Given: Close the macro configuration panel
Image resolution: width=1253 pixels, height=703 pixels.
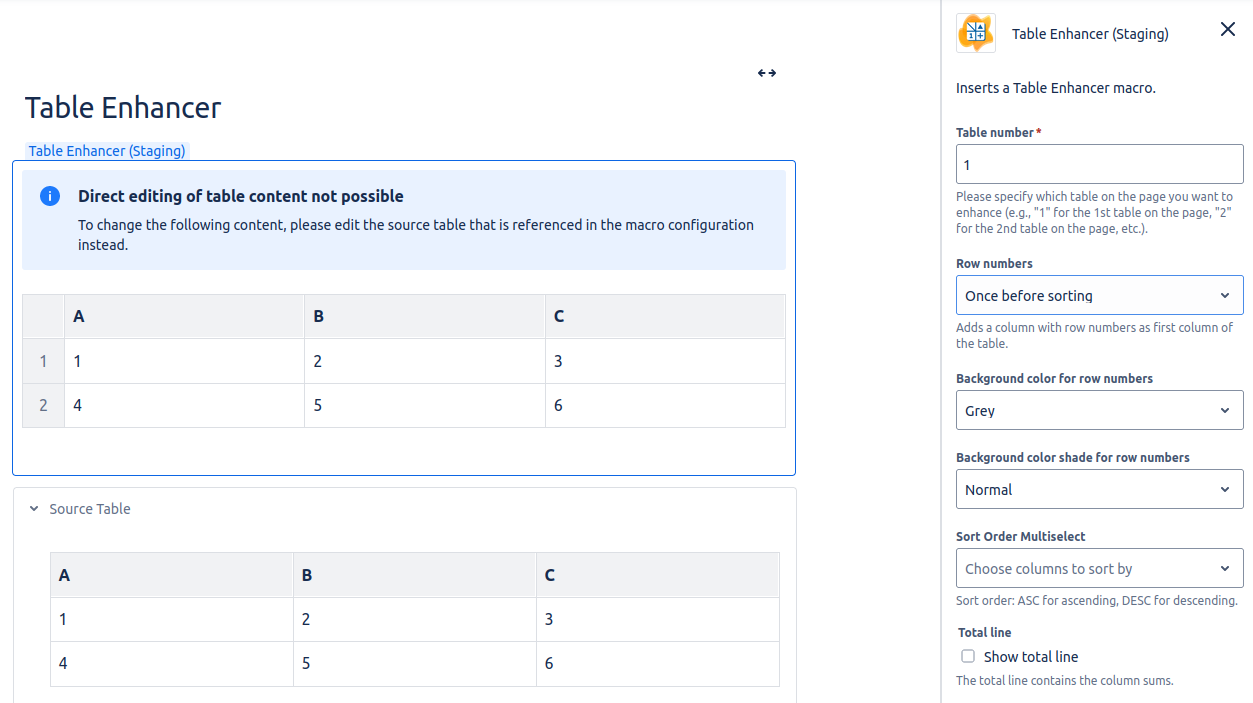Looking at the screenshot, I should tap(1227, 30).
